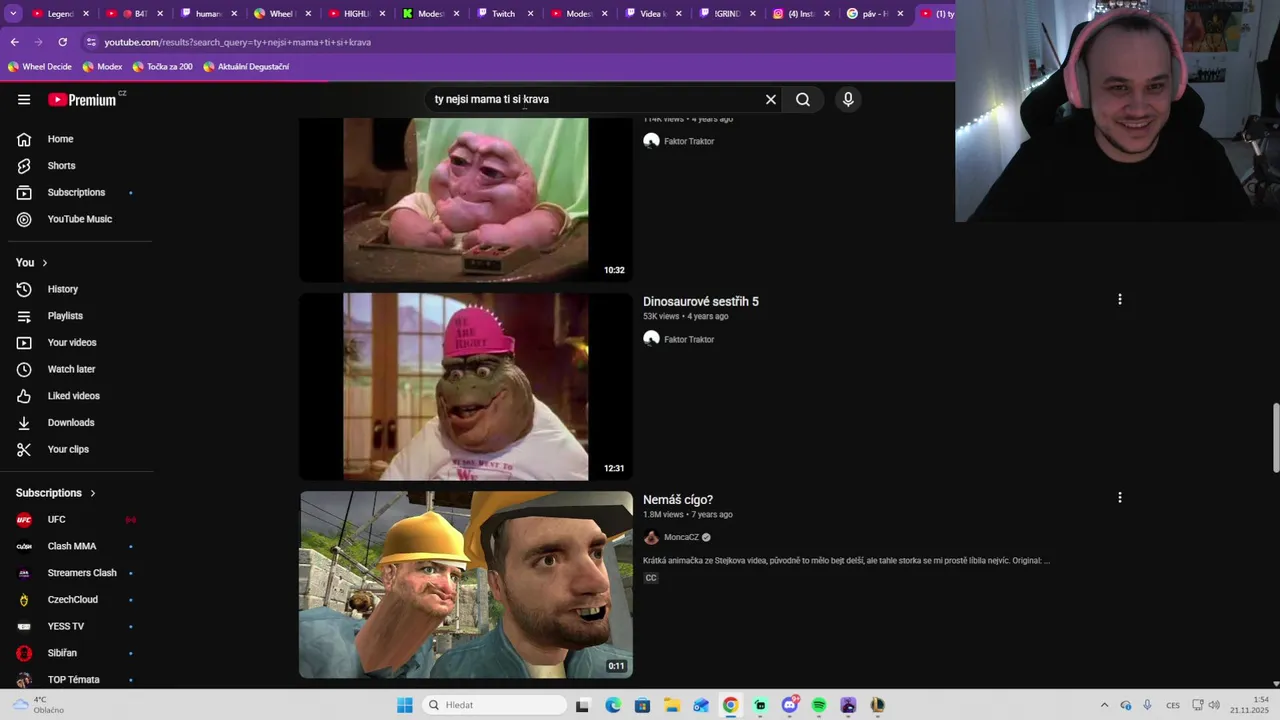Run search with the magnifier button
The width and height of the screenshot is (1280, 720).
coord(803,100)
